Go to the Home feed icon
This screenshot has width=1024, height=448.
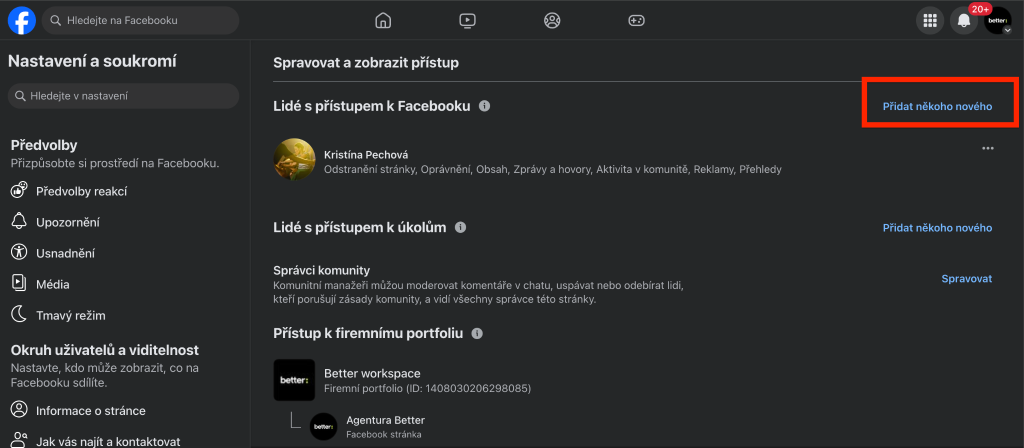(x=383, y=21)
